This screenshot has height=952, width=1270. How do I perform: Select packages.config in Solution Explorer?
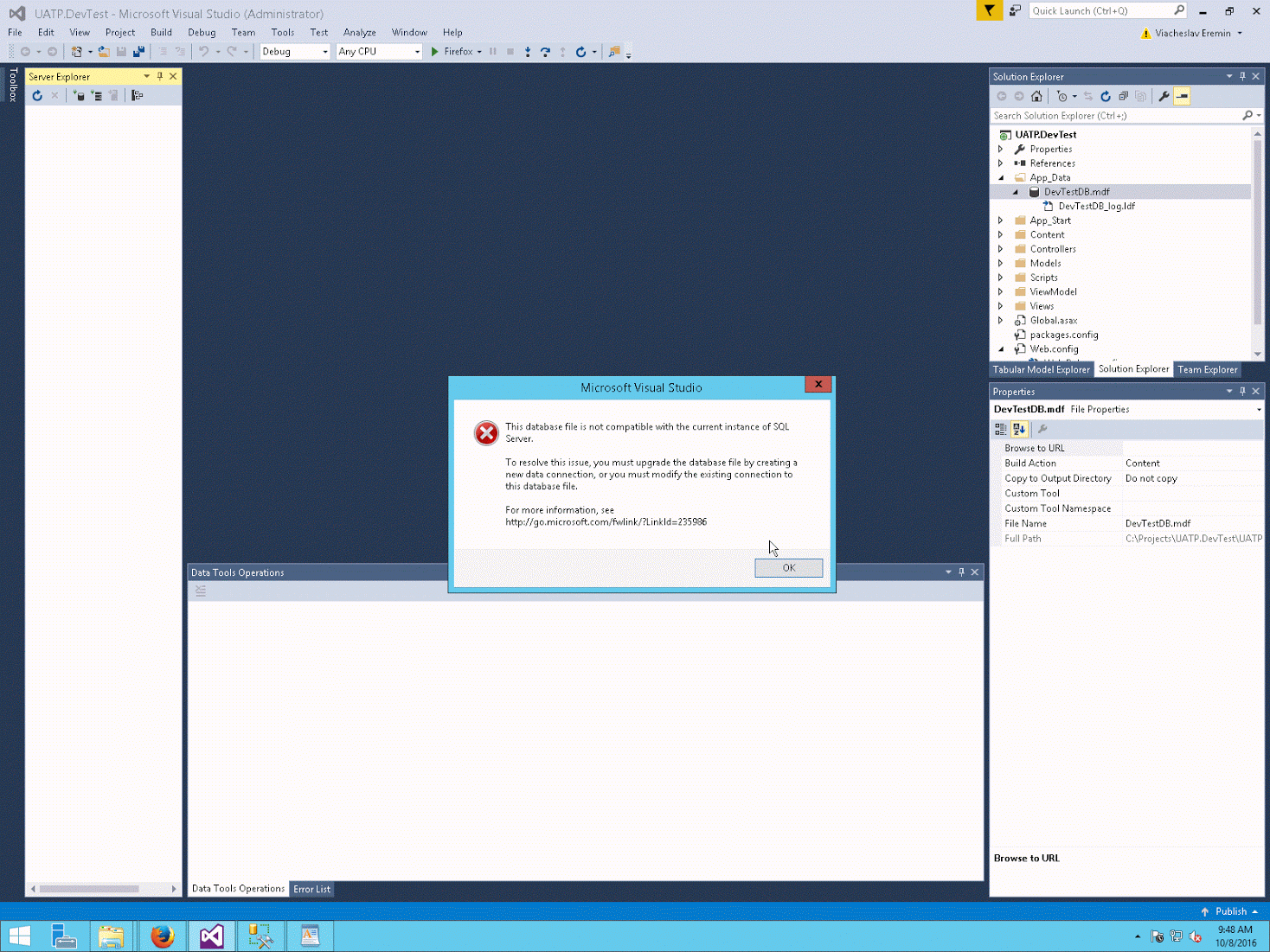coord(1063,335)
